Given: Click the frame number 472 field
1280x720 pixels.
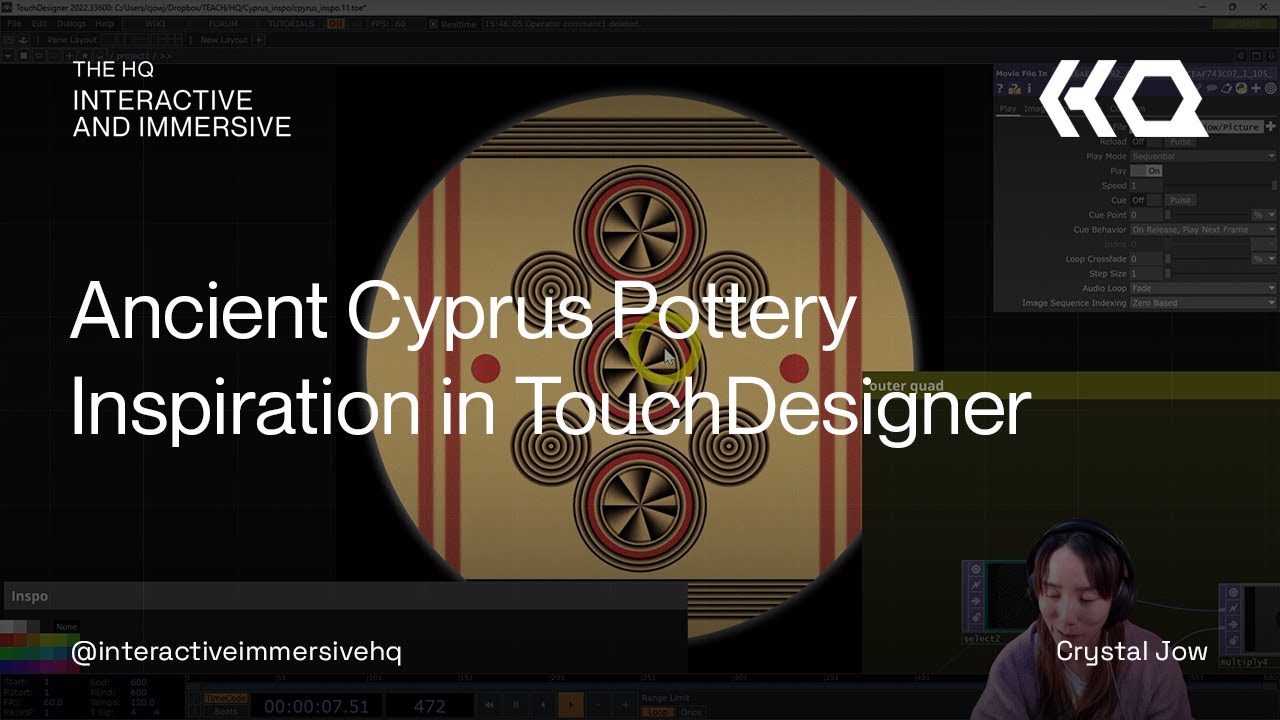Looking at the screenshot, I should coord(429,706).
